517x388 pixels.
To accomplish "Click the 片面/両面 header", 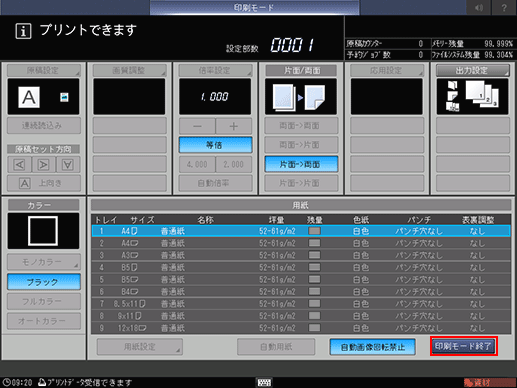I will (x=301, y=70).
